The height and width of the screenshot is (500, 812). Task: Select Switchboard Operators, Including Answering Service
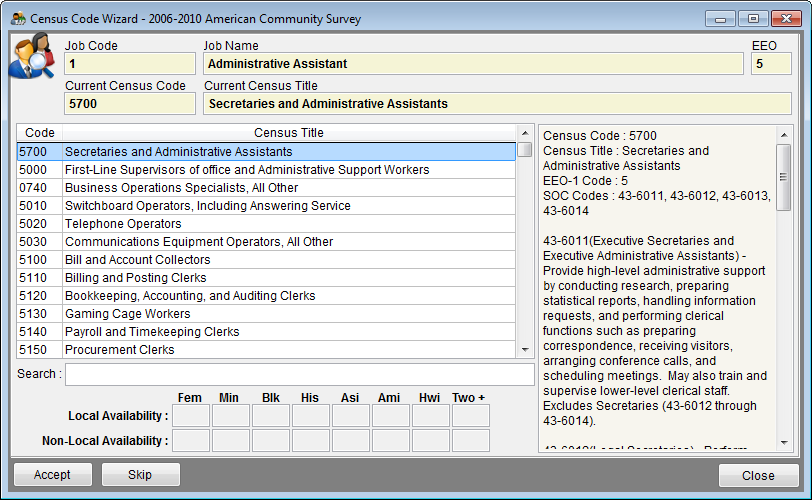coord(266,205)
